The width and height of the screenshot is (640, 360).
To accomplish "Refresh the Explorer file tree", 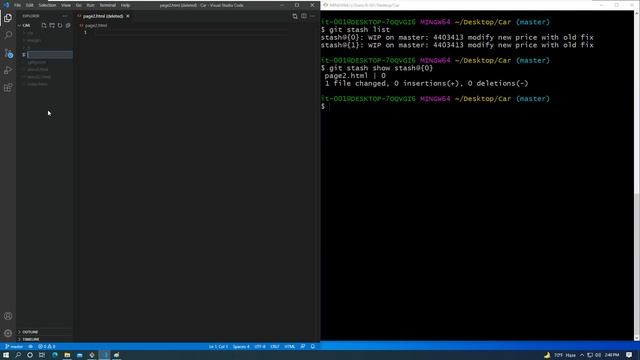I will pos(60,25).
